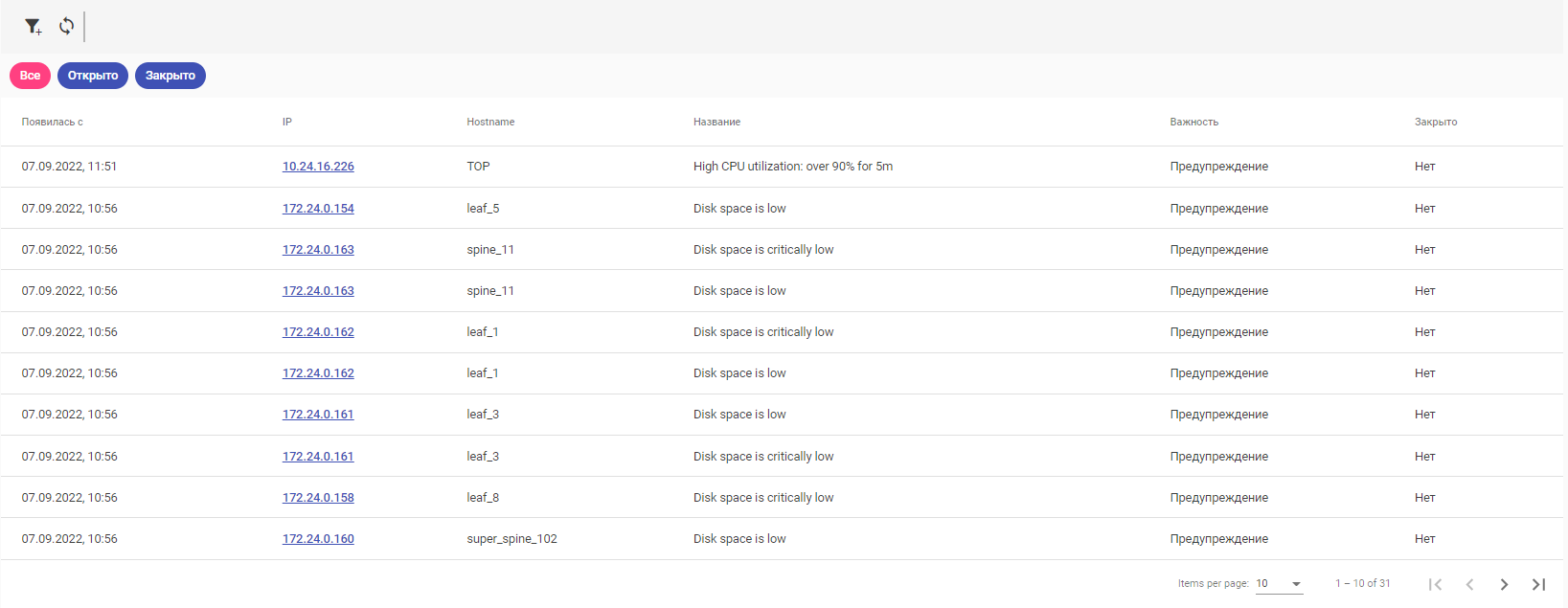Open IP link 172.24.0.154

(x=318, y=209)
